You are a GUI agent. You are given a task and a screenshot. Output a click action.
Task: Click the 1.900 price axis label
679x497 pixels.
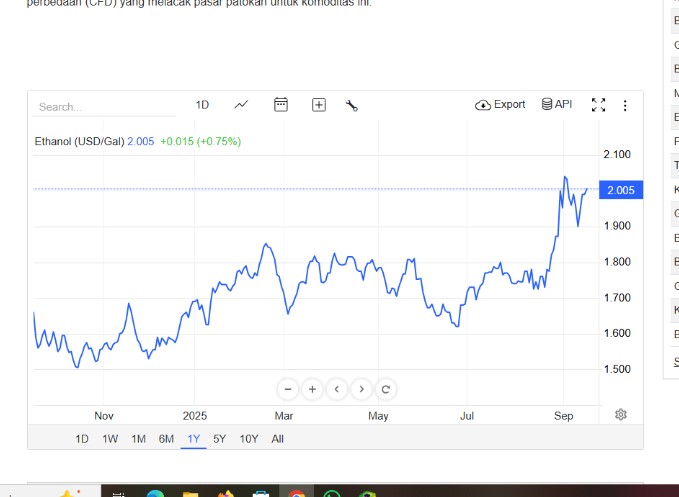pos(617,226)
